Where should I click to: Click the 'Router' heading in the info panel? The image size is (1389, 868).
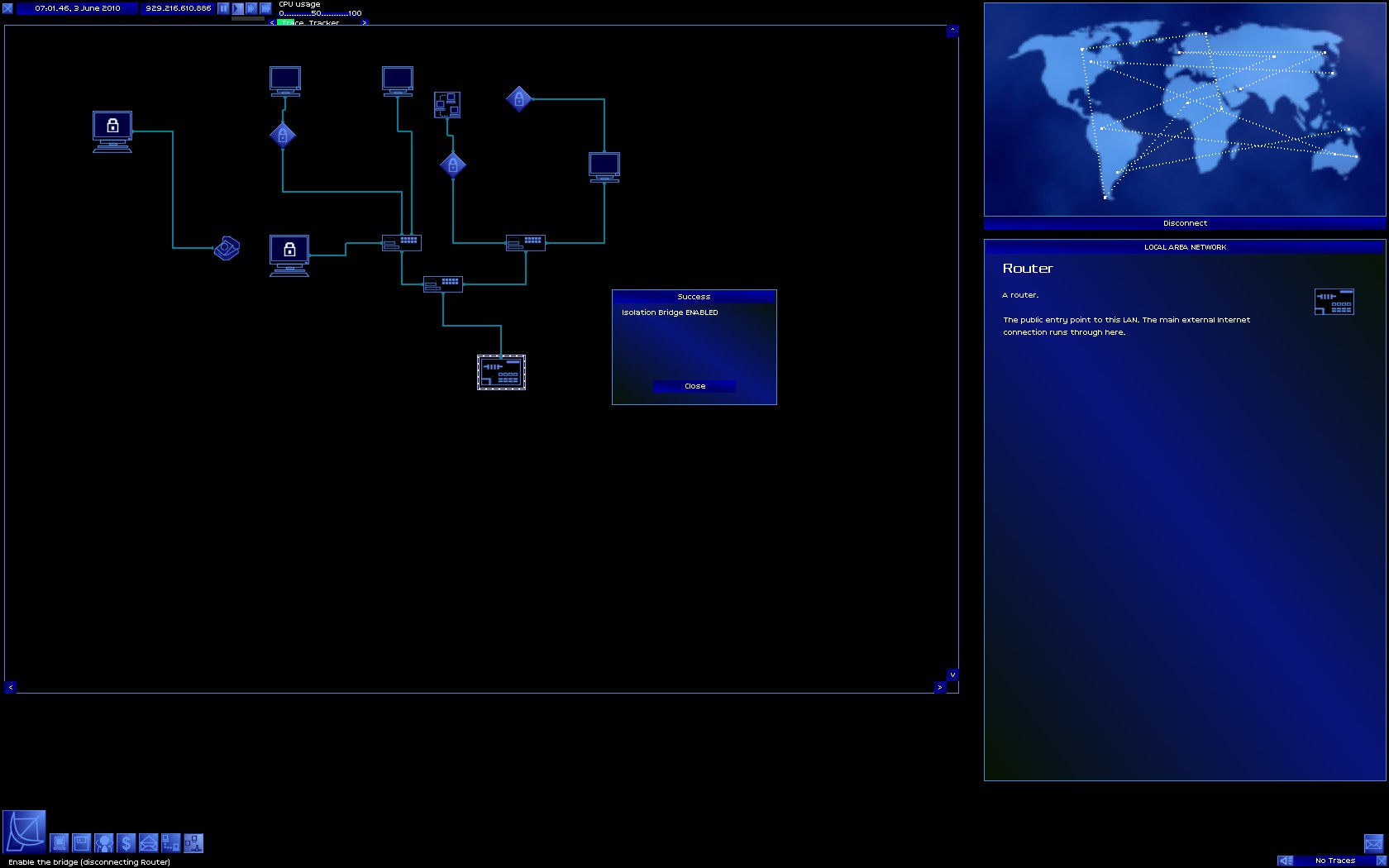point(1028,269)
